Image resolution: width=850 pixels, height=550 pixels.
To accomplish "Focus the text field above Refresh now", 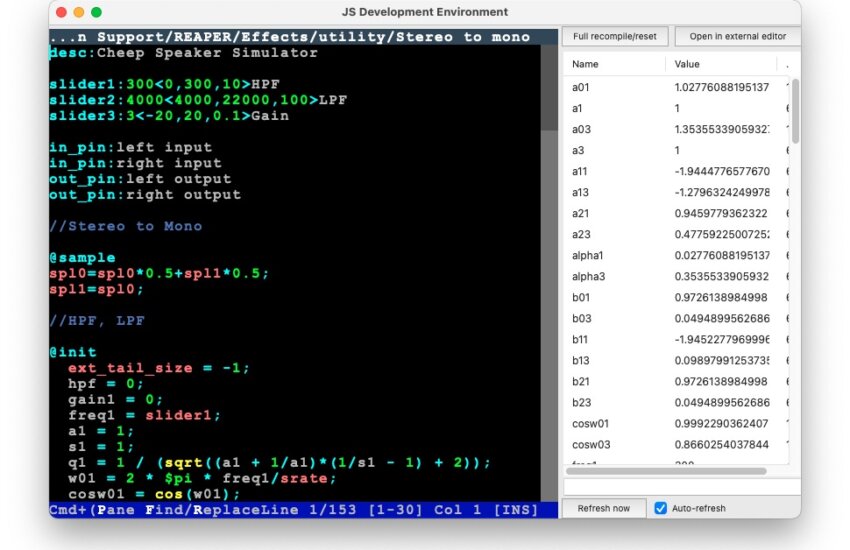I will [680, 487].
